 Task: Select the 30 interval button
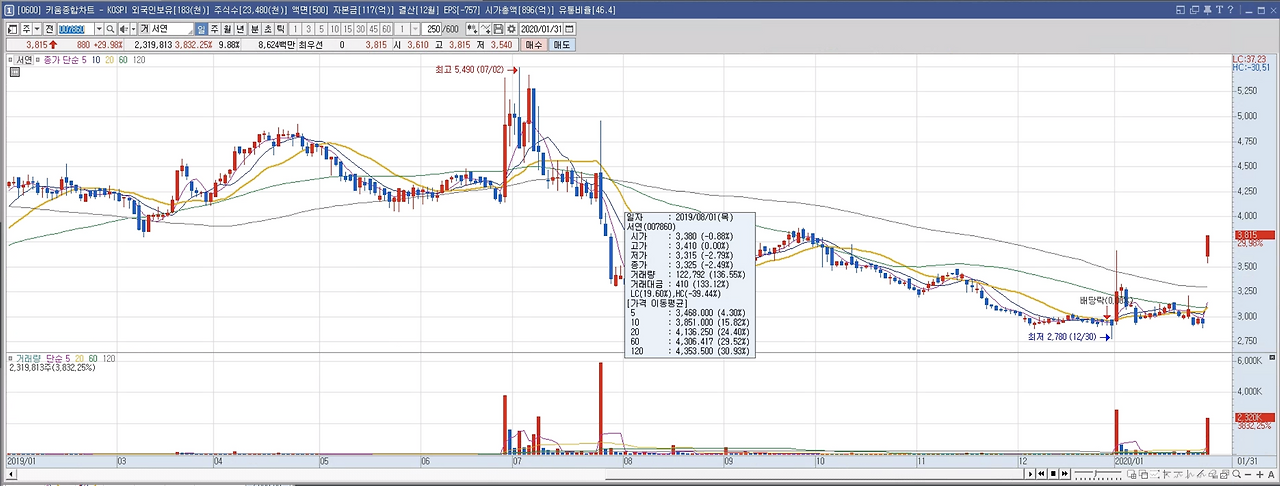(360, 29)
